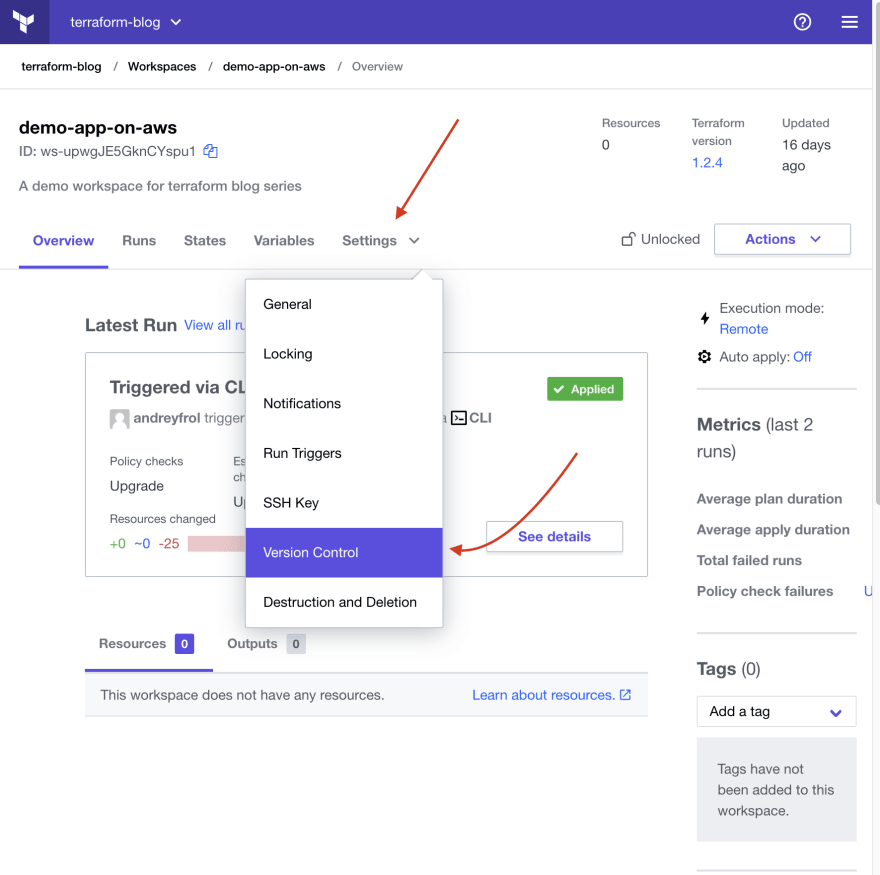Viewport: 880px width, 875px height.
Task: Click the See details button
Action: (554, 537)
